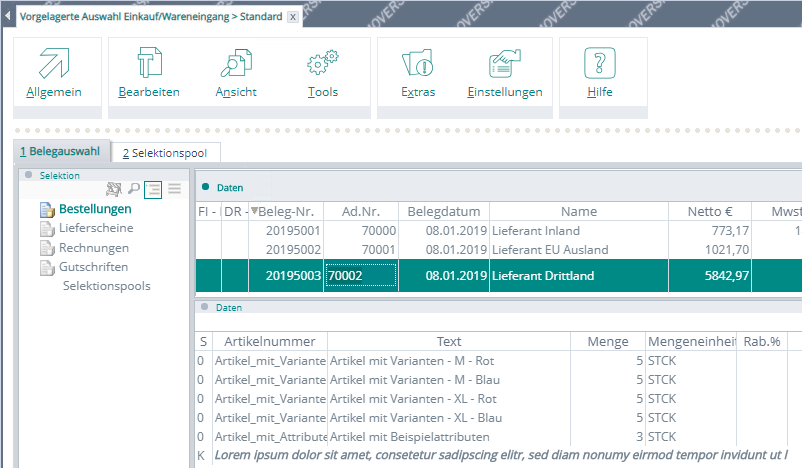Toggle the tree view icon in Selektion

(x=153, y=189)
